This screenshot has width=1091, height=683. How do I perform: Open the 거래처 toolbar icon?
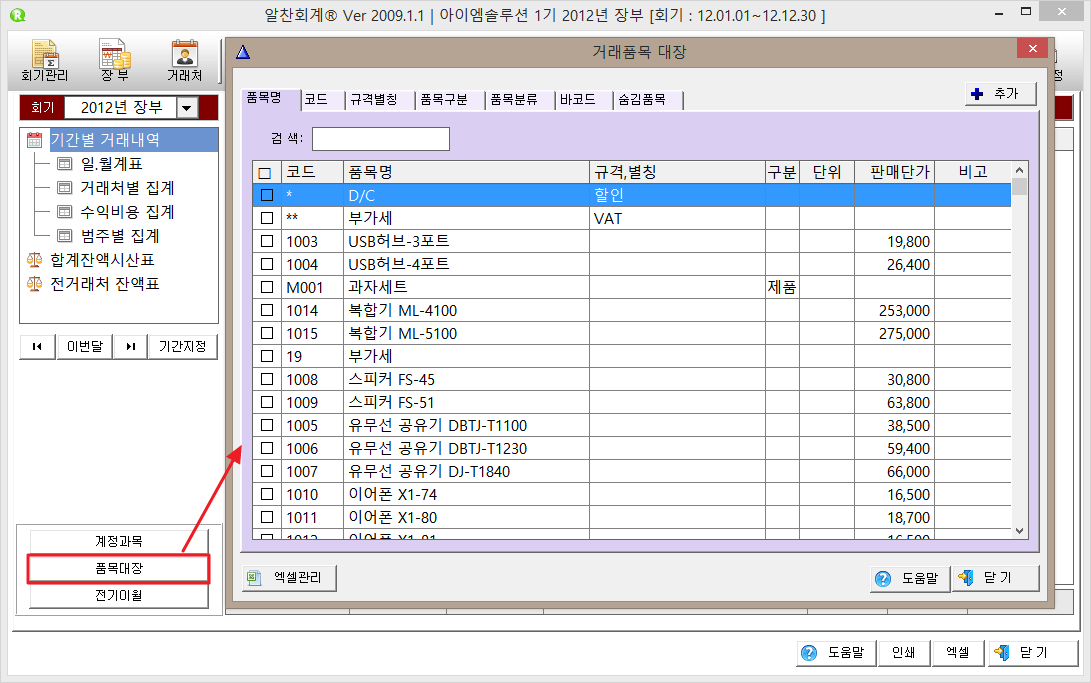pyautogui.click(x=184, y=61)
